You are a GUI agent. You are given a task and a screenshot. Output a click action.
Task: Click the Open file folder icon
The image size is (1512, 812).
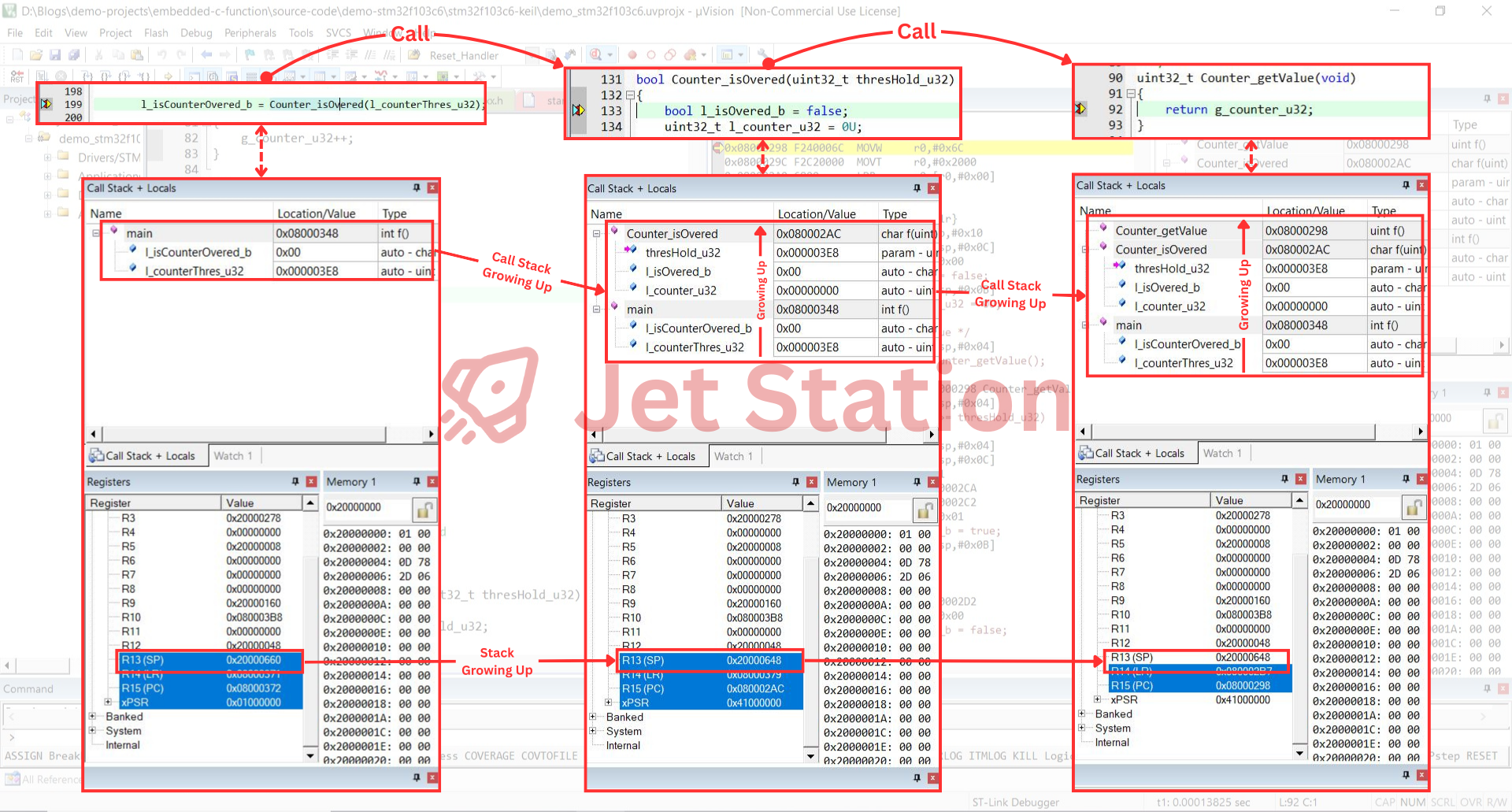36,55
